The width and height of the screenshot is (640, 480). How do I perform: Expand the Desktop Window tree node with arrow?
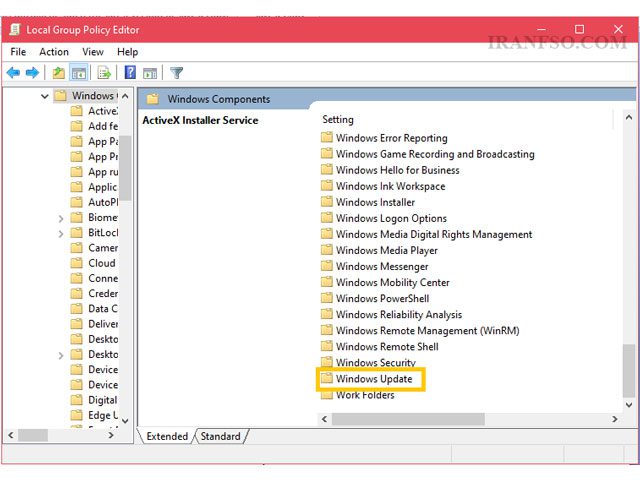point(61,355)
